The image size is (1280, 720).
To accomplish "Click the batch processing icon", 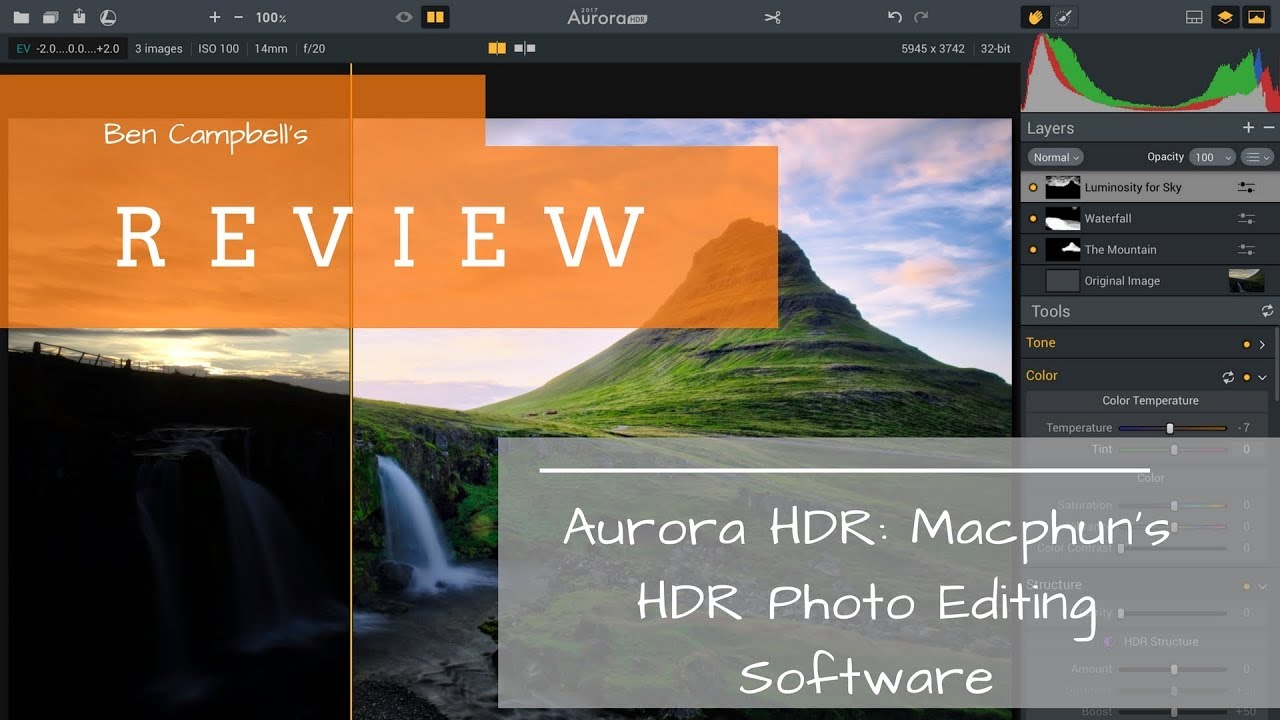I will (x=51, y=18).
